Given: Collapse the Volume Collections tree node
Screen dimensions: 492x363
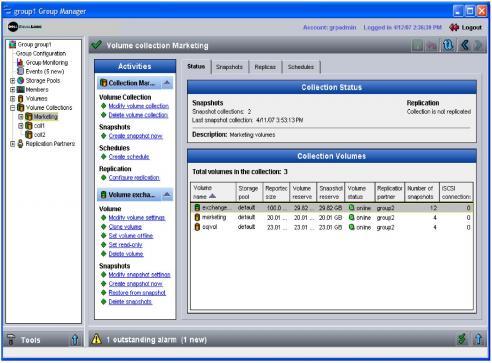Looking at the screenshot, I should coord(12,108).
